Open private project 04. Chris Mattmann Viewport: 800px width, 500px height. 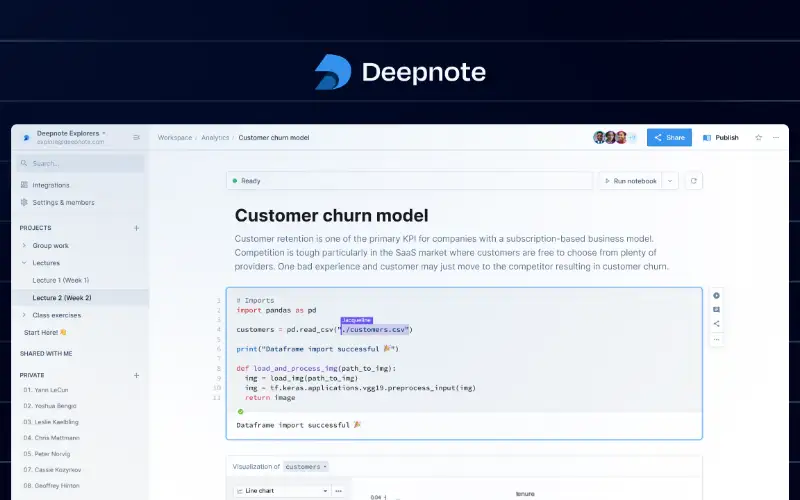click(x=51, y=438)
